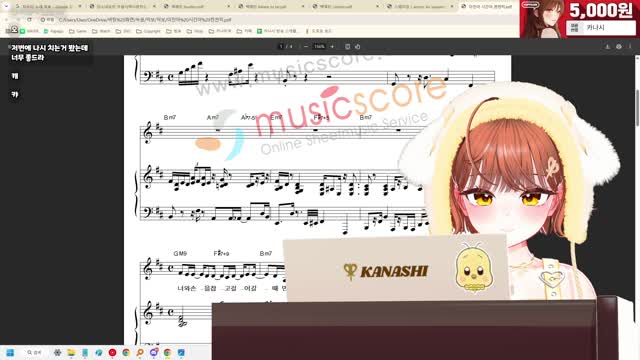Viewport: 640px width, 360px height.
Task: Click the rotate page icon in PDF toolbar
Action: tap(358, 47)
